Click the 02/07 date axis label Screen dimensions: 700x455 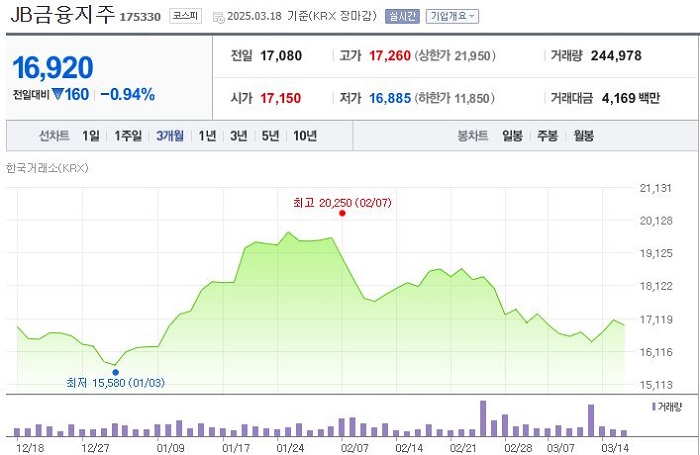[x=355, y=448]
